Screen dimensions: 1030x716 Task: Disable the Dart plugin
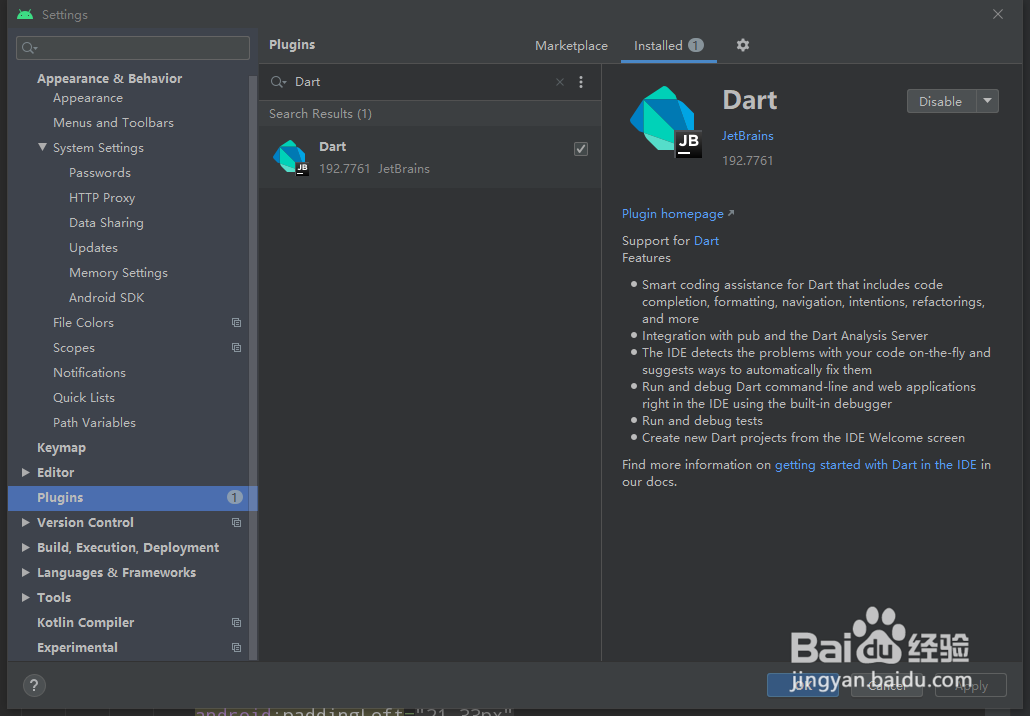(x=941, y=101)
